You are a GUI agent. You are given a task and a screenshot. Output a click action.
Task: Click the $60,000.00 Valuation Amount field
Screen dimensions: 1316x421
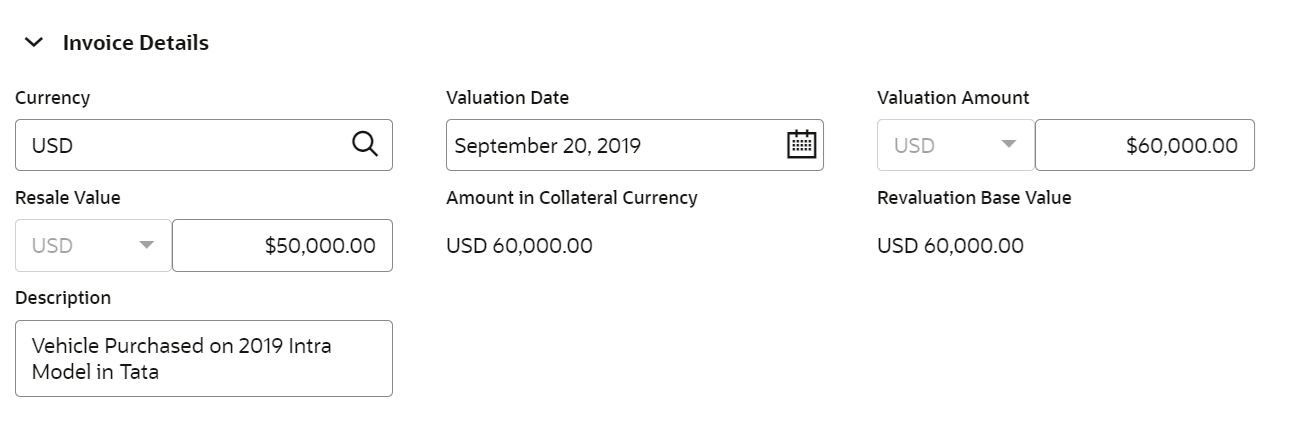pos(1144,145)
